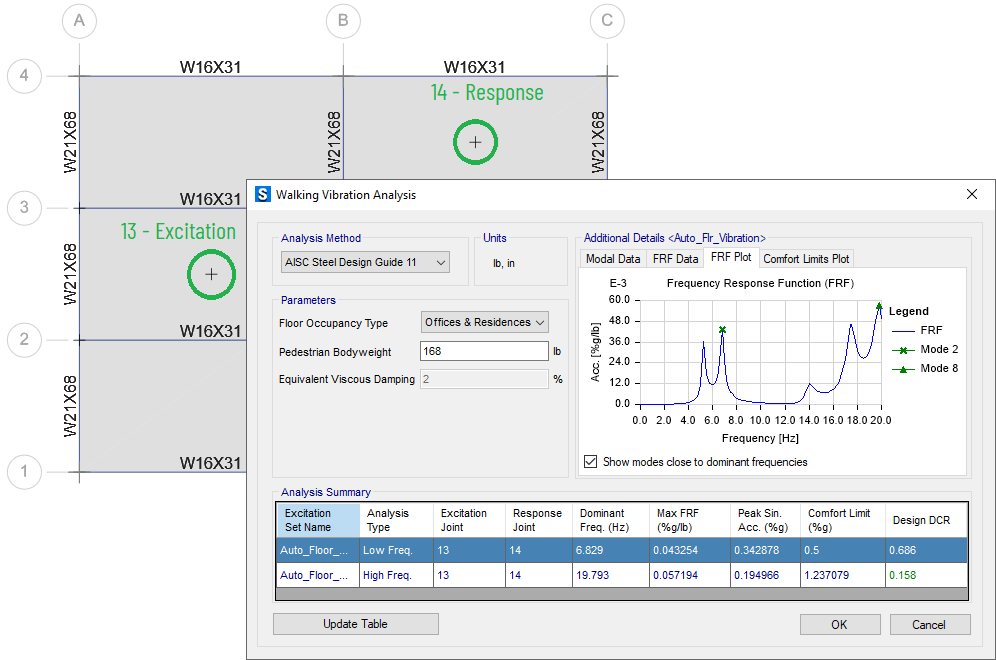Click the joint 14 Response marker circle

[x=475, y=142]
